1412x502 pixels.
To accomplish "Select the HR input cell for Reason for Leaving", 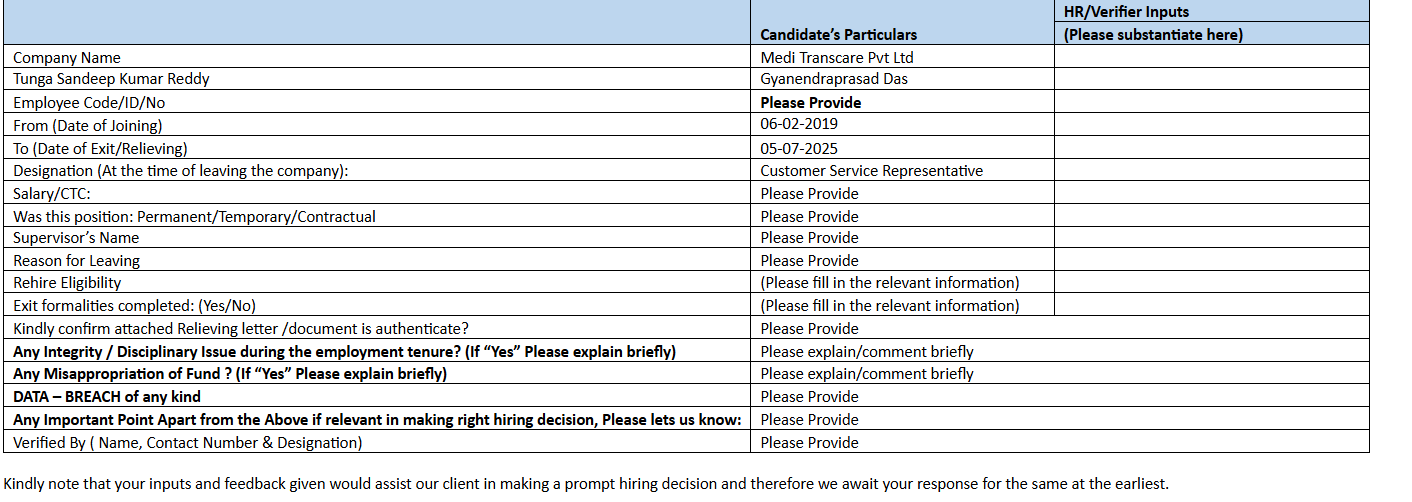I will point(1211,261).
